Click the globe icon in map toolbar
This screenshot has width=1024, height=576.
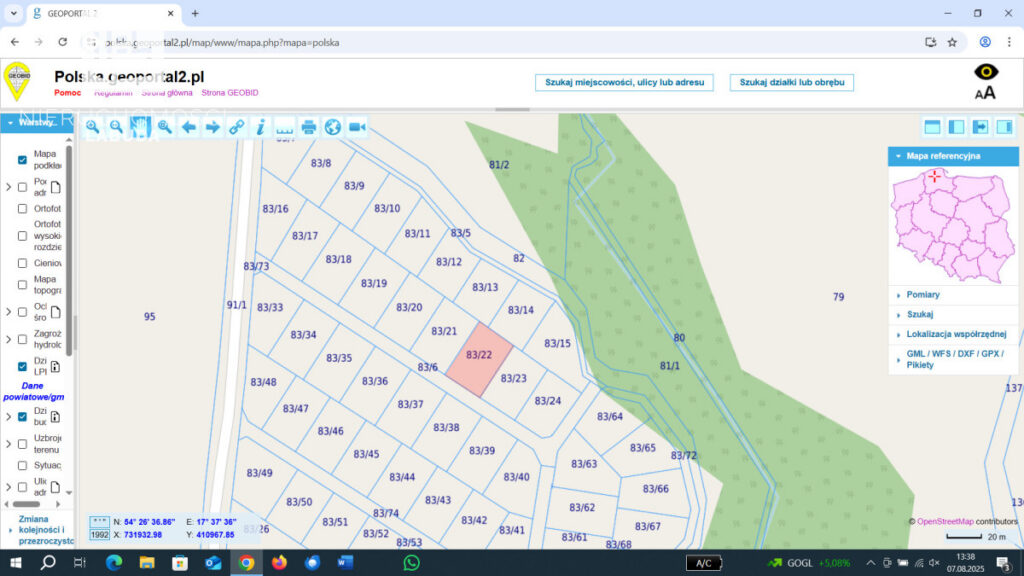333,127
